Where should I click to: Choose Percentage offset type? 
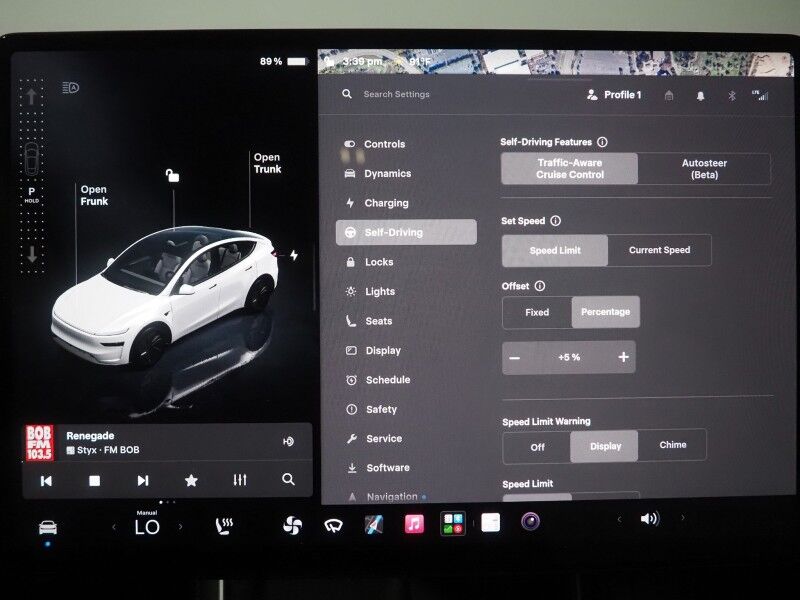(x=606, y=312)
